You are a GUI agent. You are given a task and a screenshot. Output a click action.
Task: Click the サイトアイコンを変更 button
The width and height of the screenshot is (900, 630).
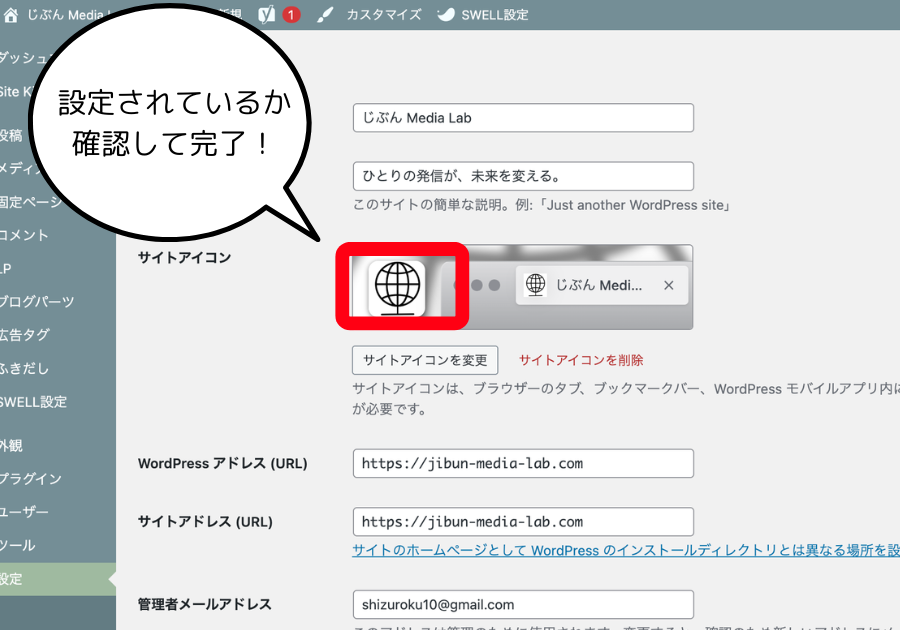(423, 360)
